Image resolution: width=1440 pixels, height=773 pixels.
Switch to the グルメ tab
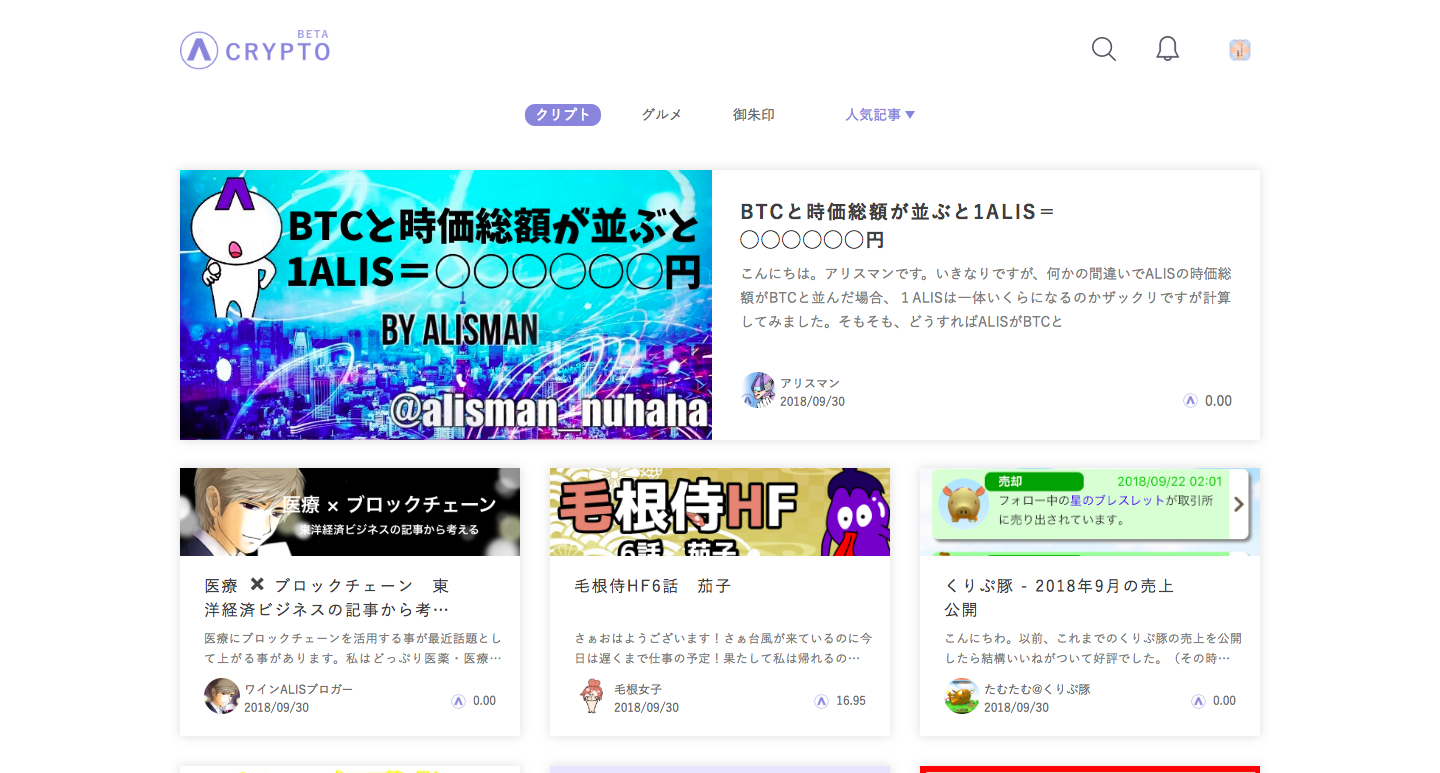pyautogui.click(x=661, y=115)
